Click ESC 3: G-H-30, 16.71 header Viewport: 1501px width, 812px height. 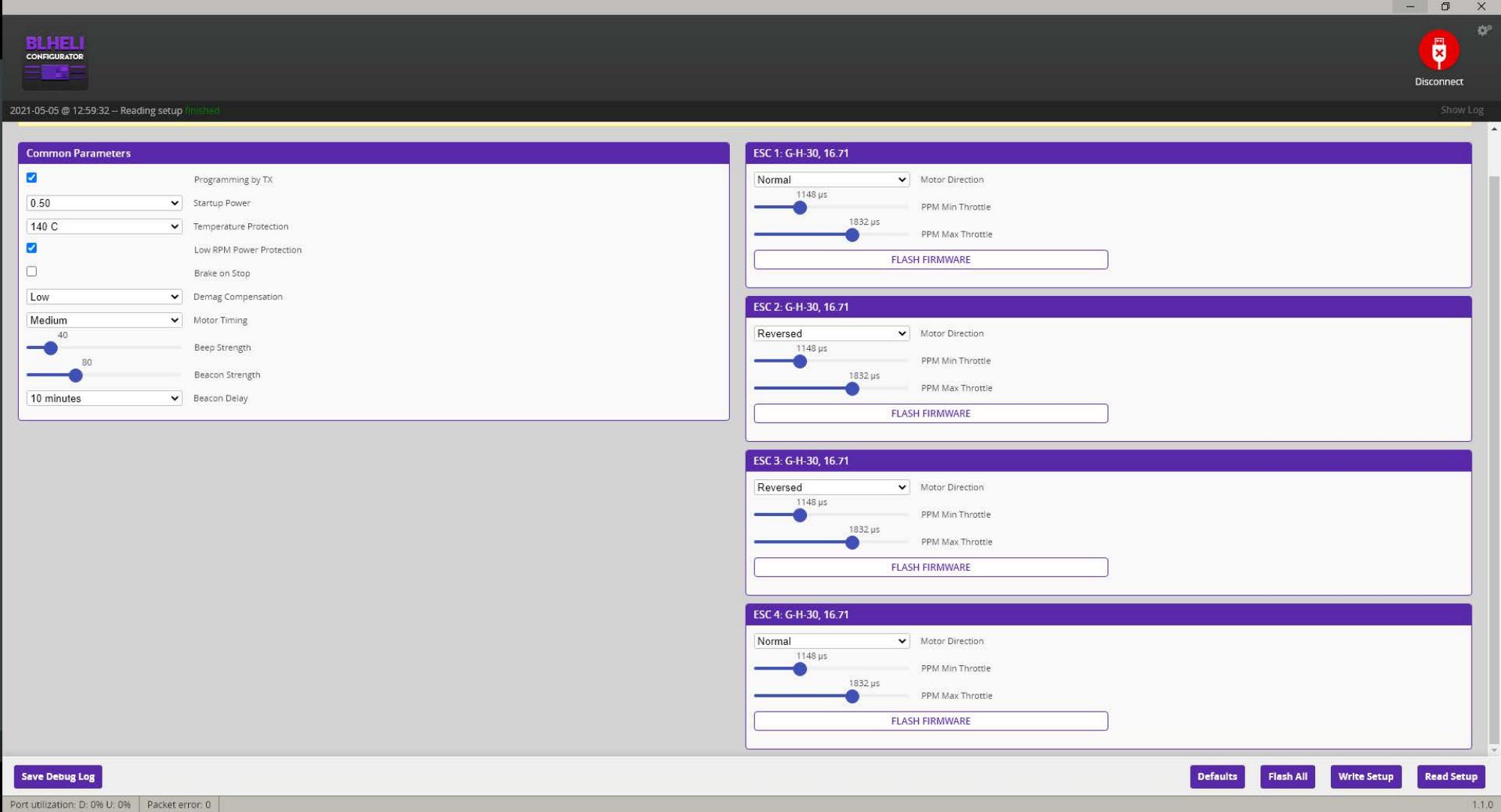(x=1108, y=461)
